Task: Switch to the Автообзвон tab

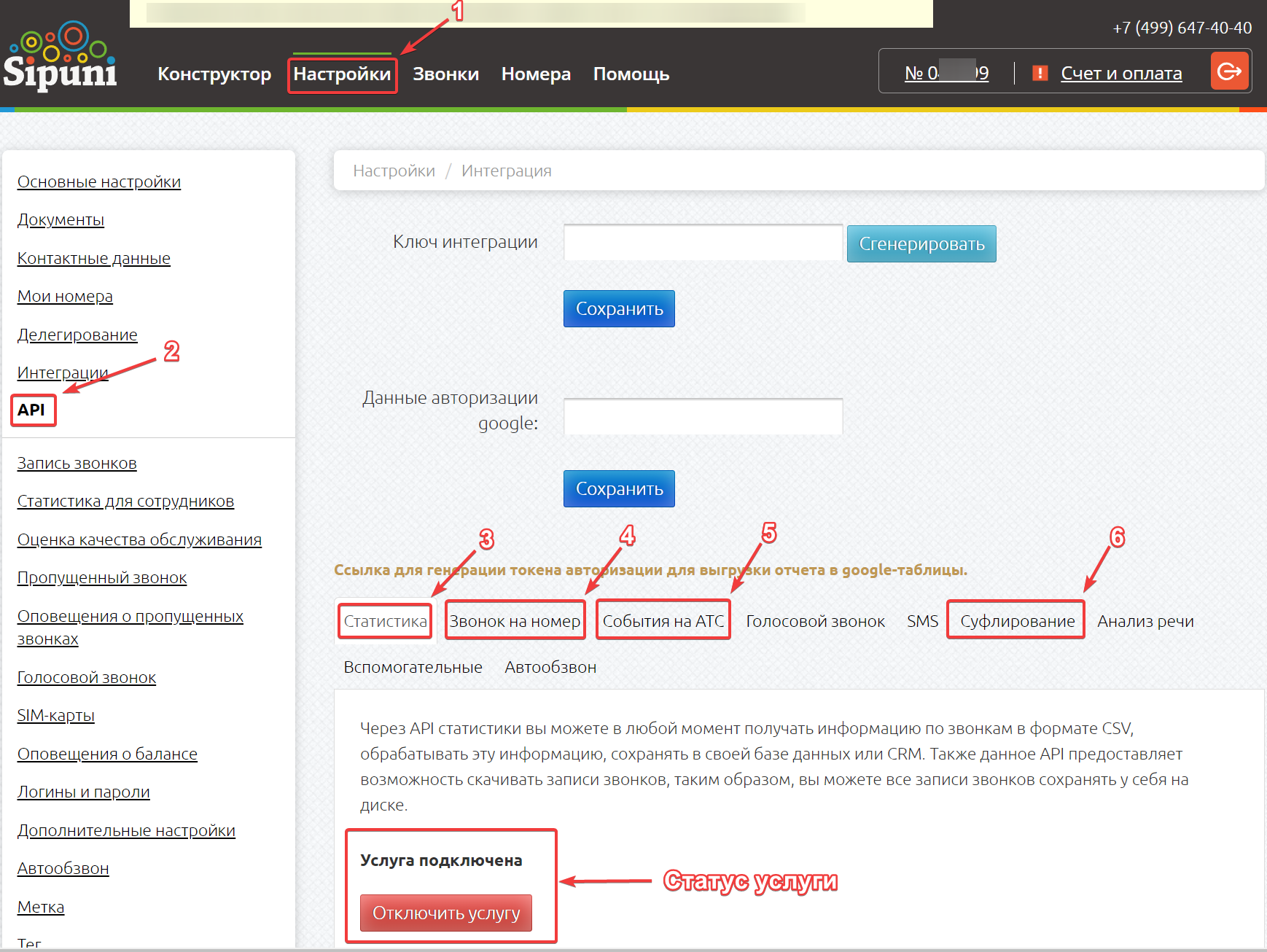Action: point(550,667)
